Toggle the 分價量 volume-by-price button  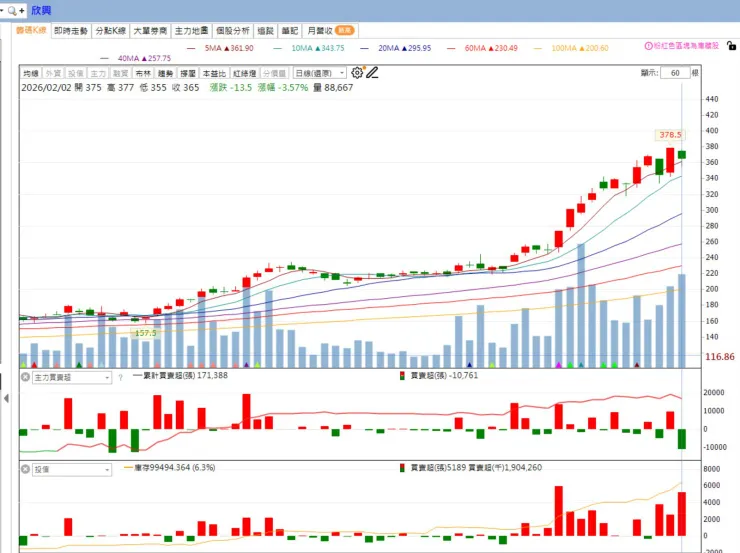click(x=274, y=73)
